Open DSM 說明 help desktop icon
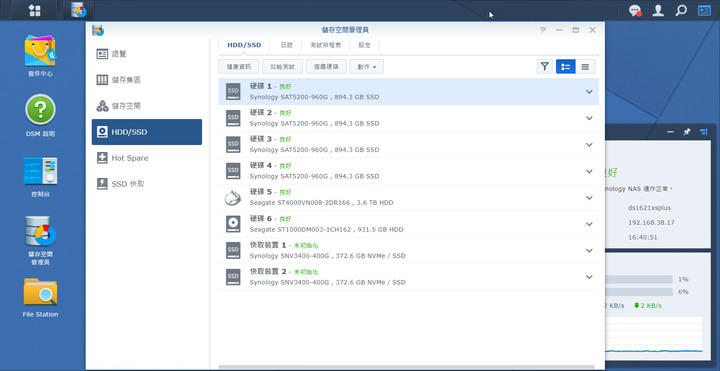Image resolution: width=720 pixels, height=371 pixels. point(40,116)
